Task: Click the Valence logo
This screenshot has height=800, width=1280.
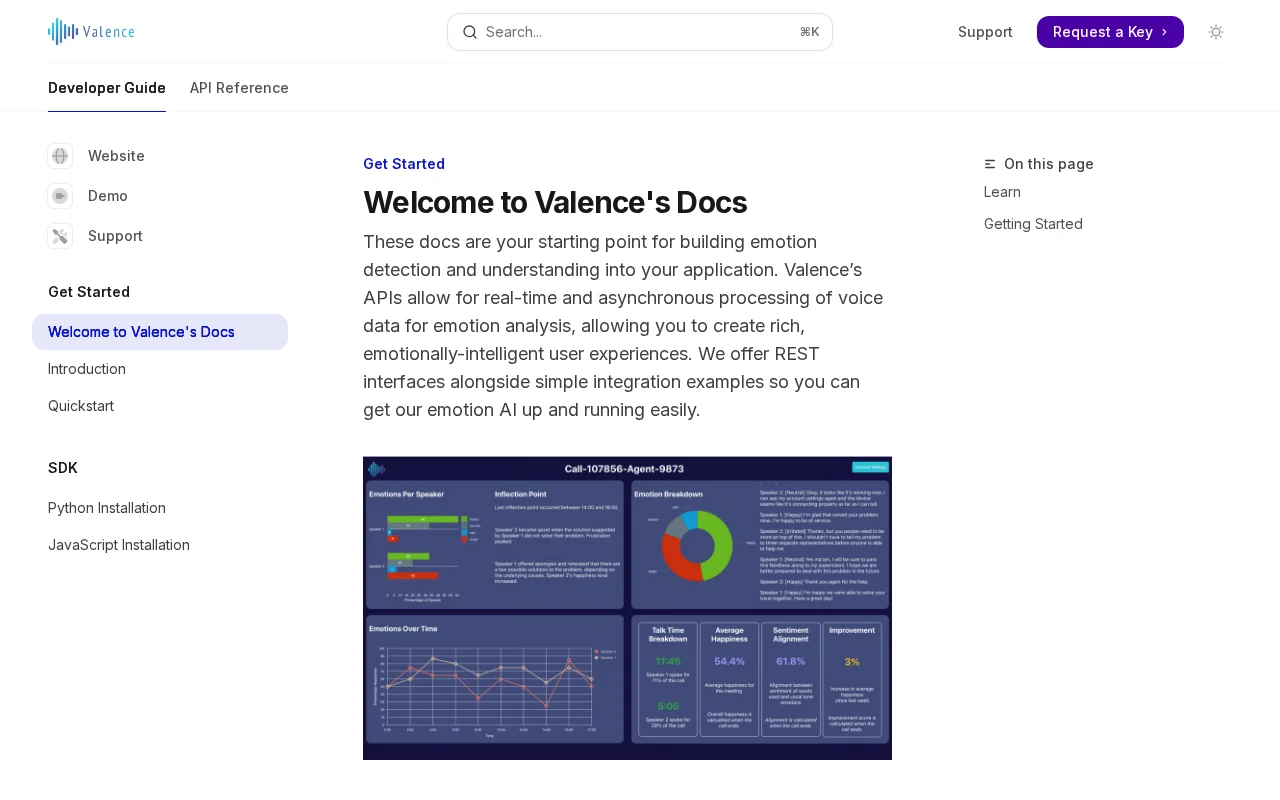Action: (x=91, y=32)
